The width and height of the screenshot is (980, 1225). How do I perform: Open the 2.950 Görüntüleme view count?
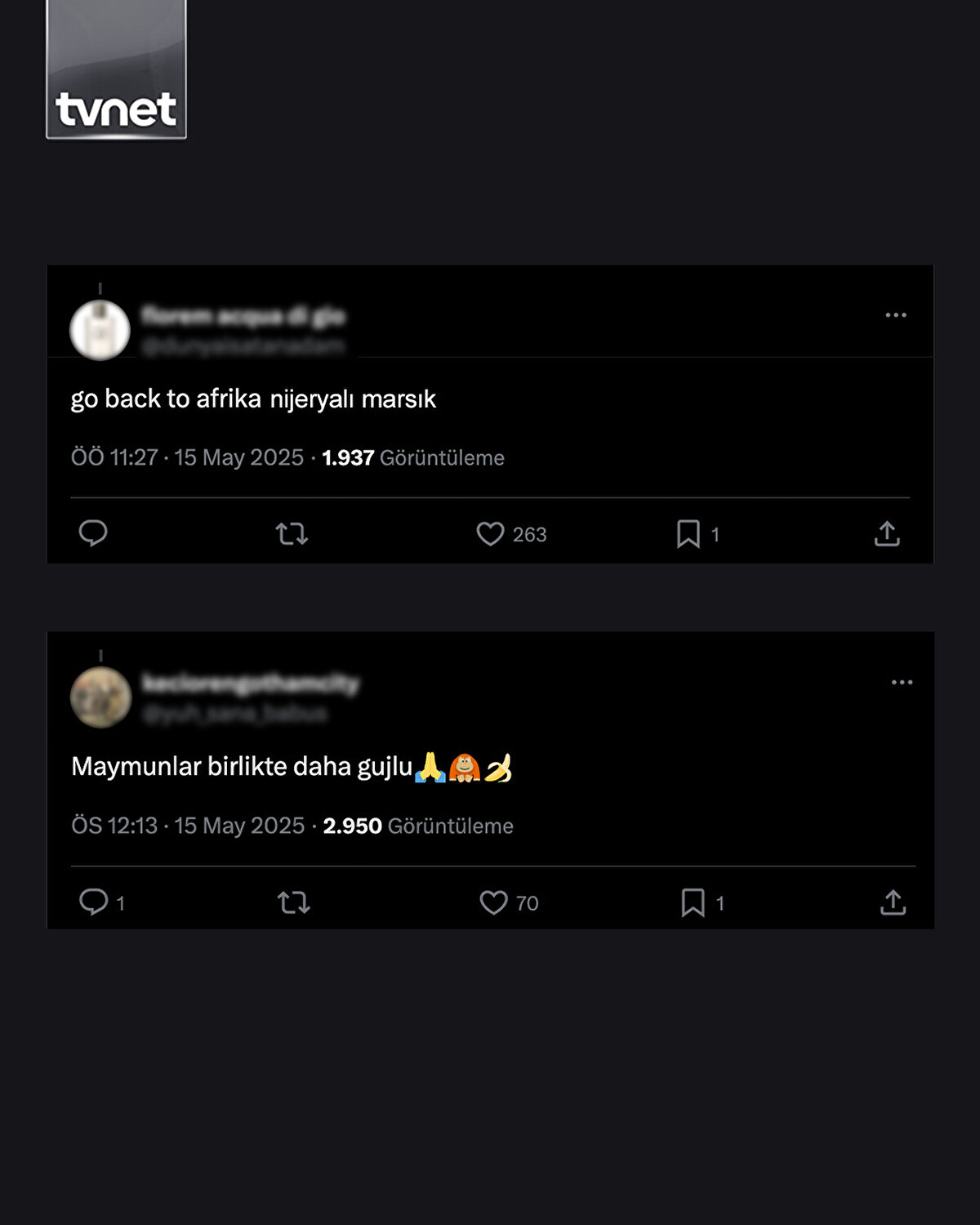pyautogui.click(x=418, y=826)
